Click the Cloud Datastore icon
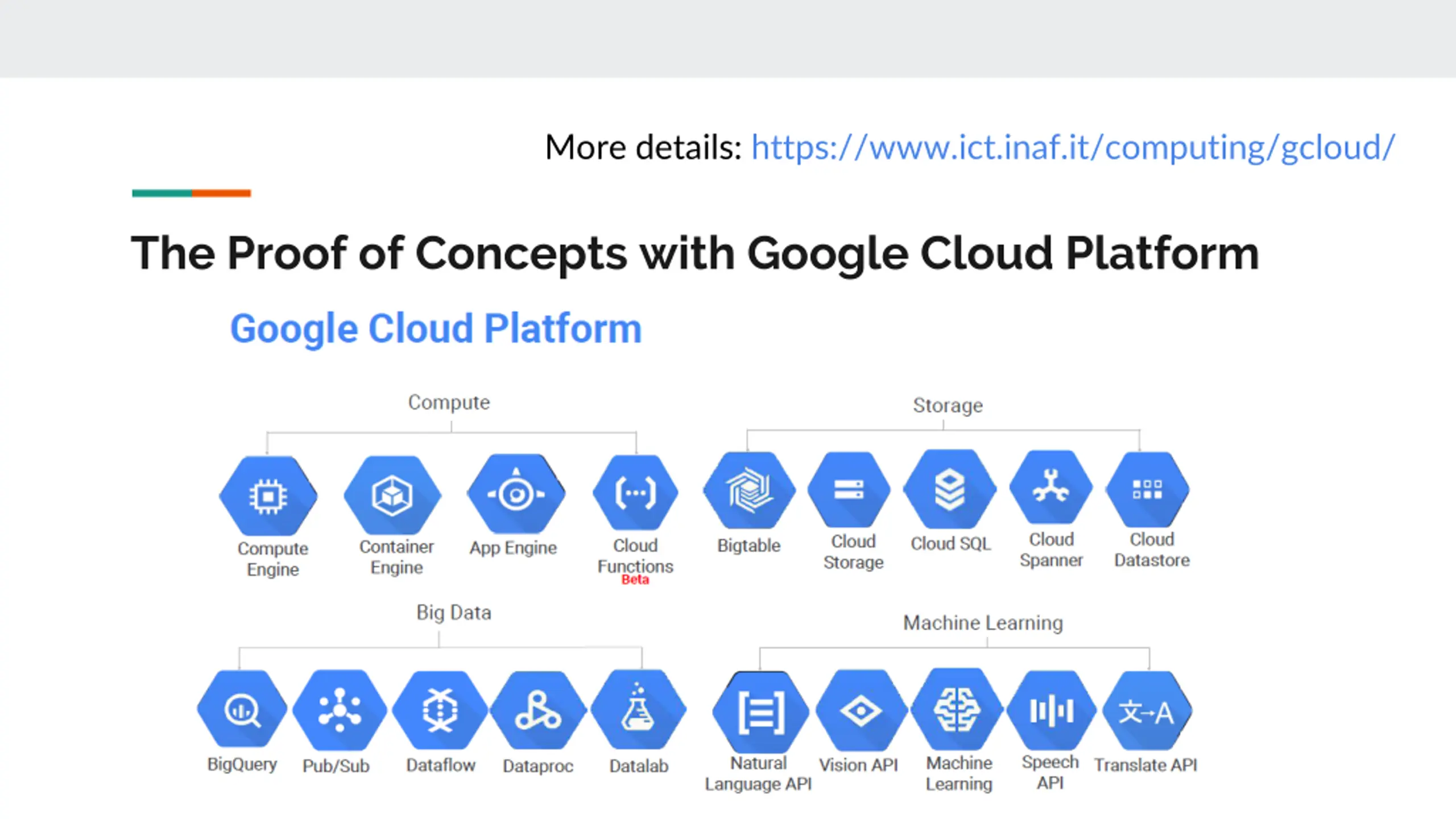The width and height of the screenshot is (1456, 819). click(x=1148, y=489)
